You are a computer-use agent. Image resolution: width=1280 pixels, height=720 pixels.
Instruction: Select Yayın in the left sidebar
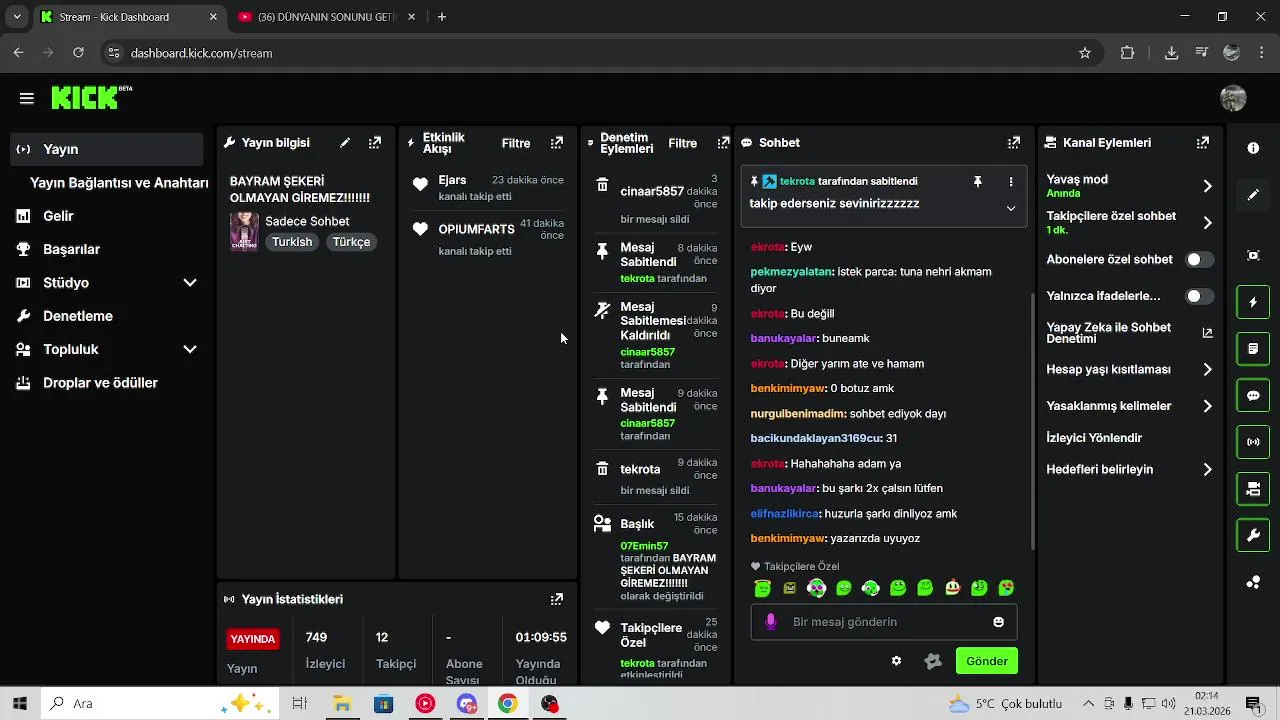click(107, 149)
